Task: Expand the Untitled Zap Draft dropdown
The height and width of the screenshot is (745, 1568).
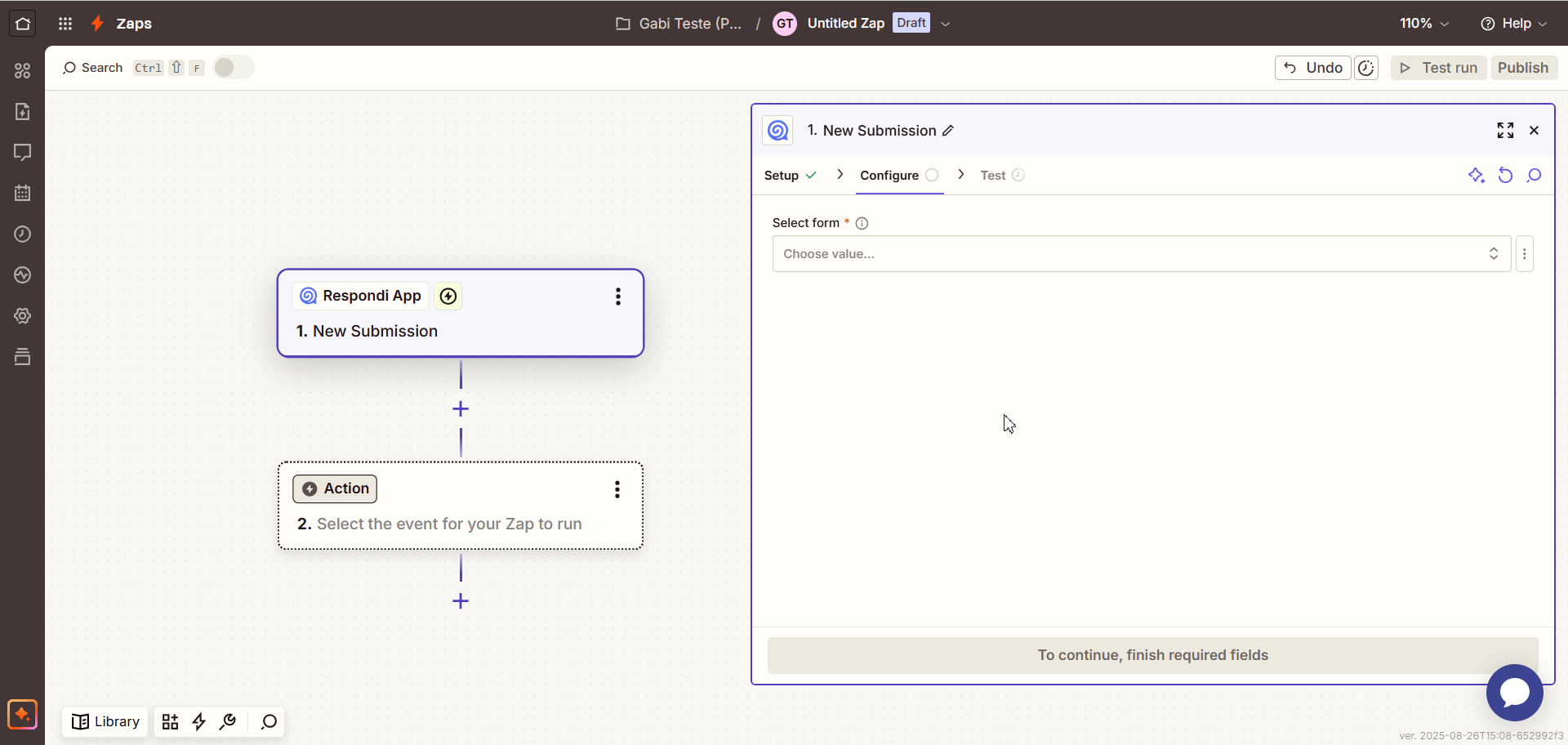Action: pyautogui.click(x=946, y=24)
